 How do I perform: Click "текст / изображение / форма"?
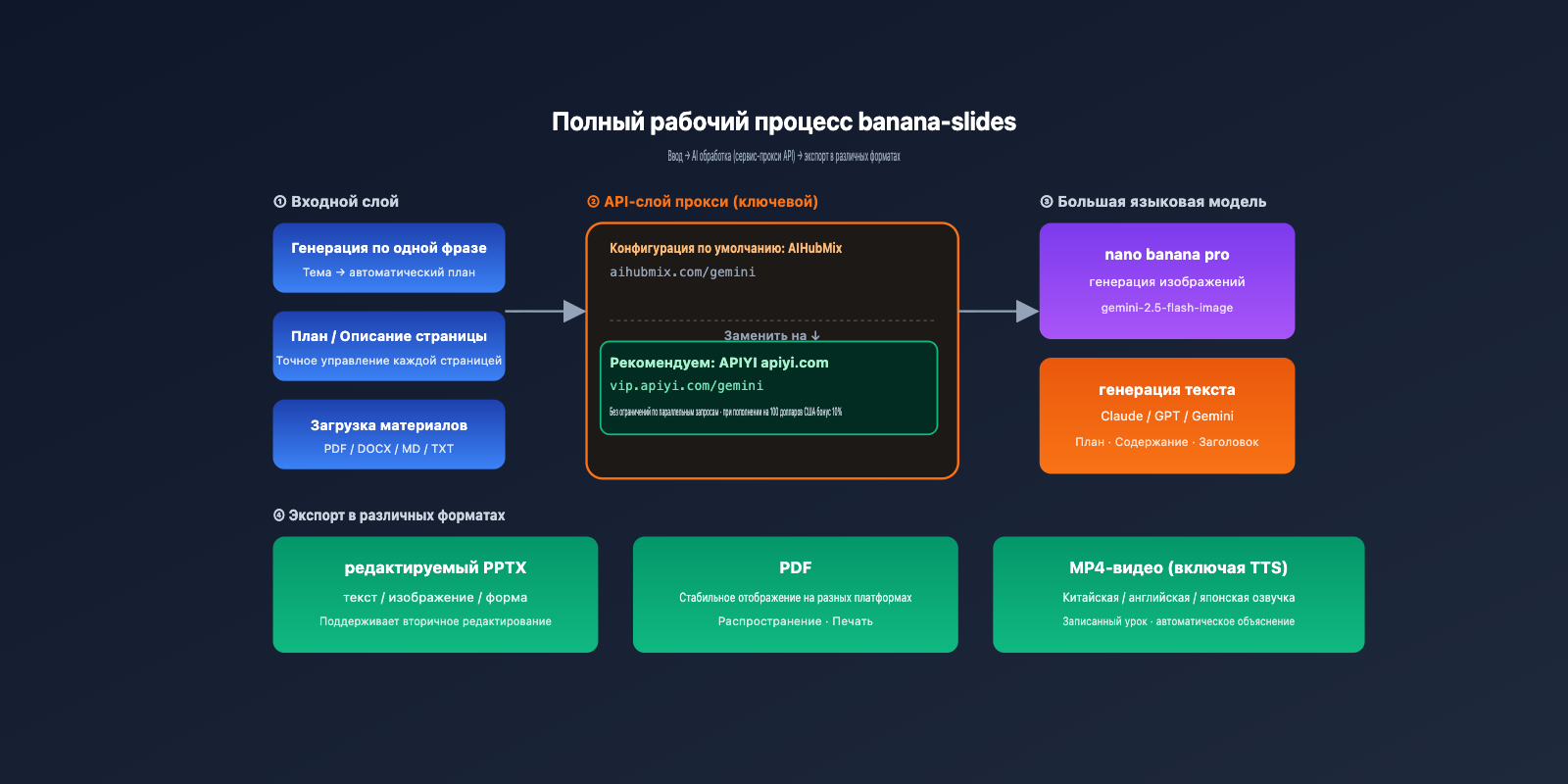(x=436, y=598)
